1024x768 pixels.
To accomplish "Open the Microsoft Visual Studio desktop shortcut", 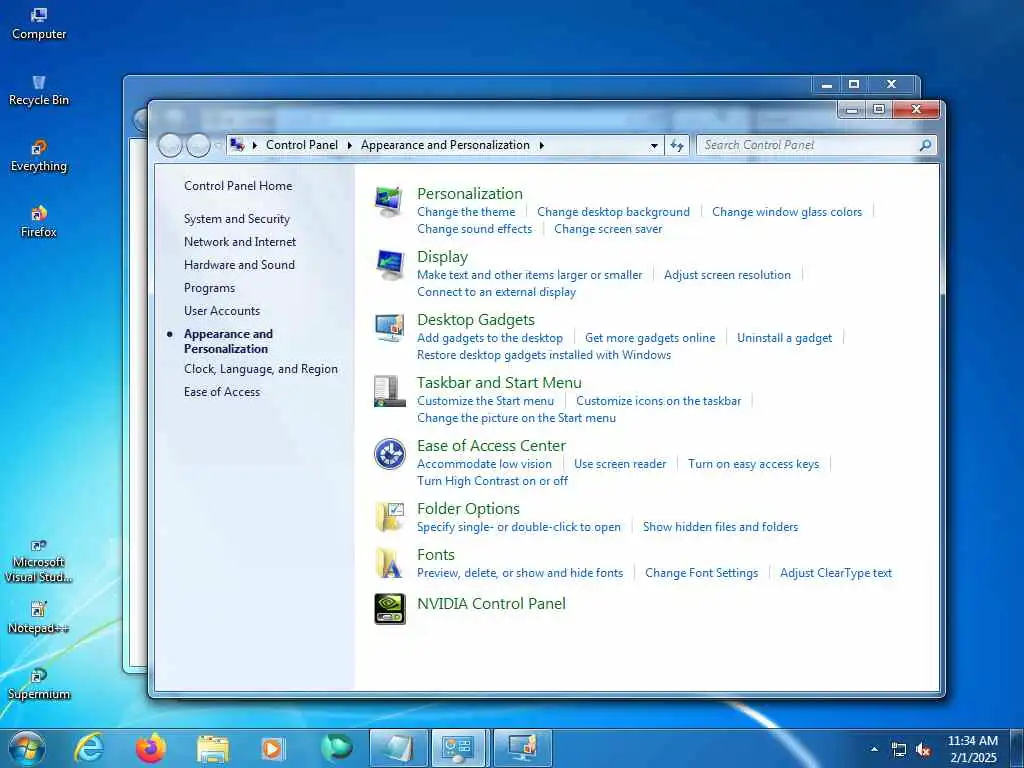I will pyautogui.click(x=39, y=561).
